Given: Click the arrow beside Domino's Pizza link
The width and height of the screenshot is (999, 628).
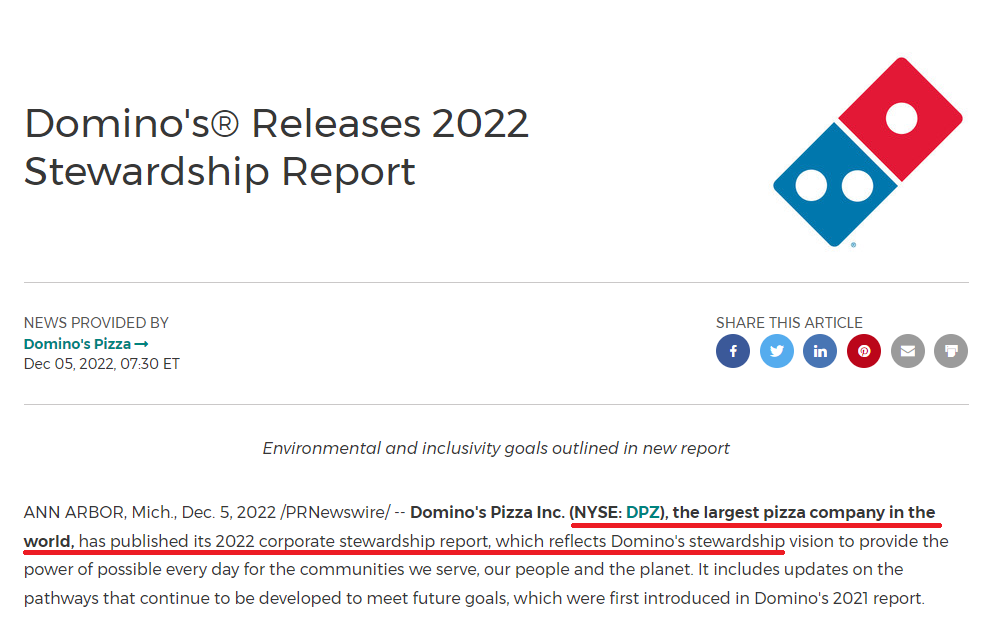Looking at the screenshot, I should pyautogui.click(x=141, y=343).
